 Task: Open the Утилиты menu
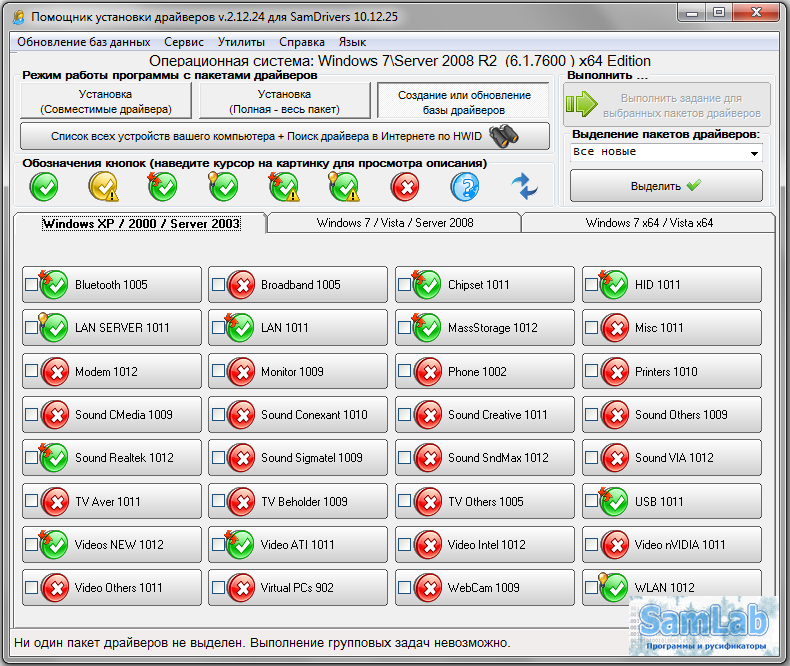[x=241, y=42]
